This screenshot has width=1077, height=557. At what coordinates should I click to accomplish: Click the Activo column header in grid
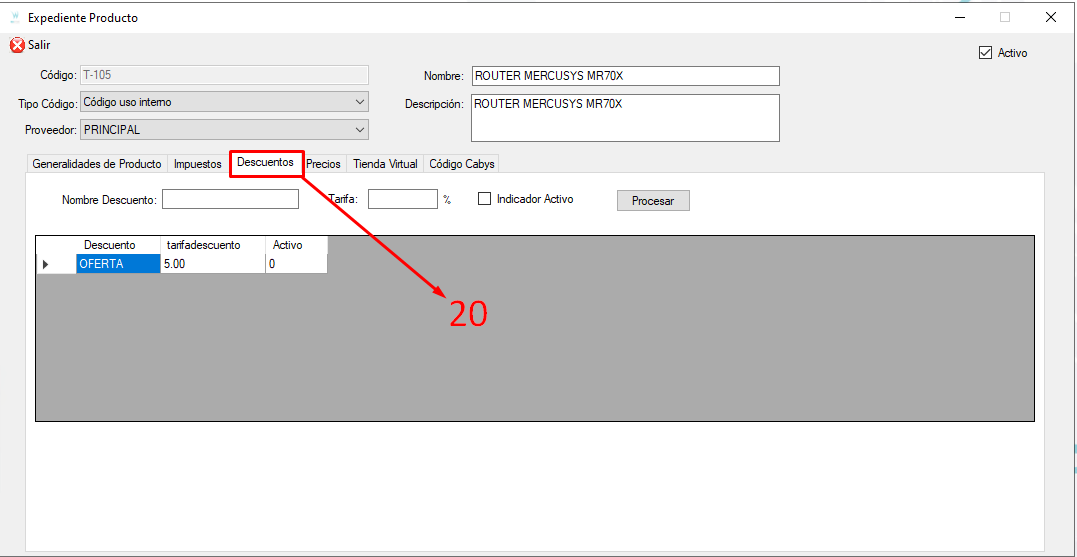pyautogui.click(x=296, y=245)
